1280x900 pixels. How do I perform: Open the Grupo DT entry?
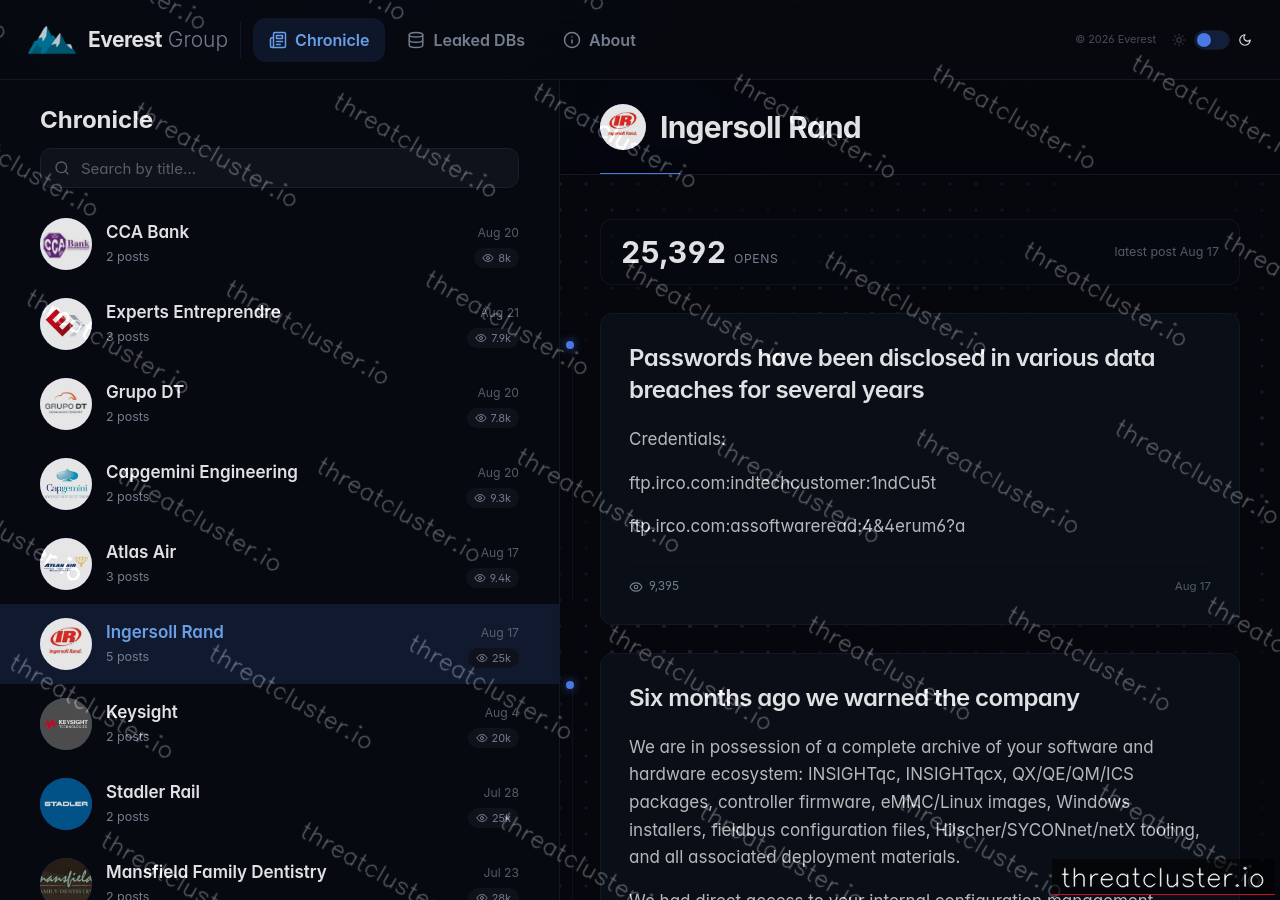[279, 404]
